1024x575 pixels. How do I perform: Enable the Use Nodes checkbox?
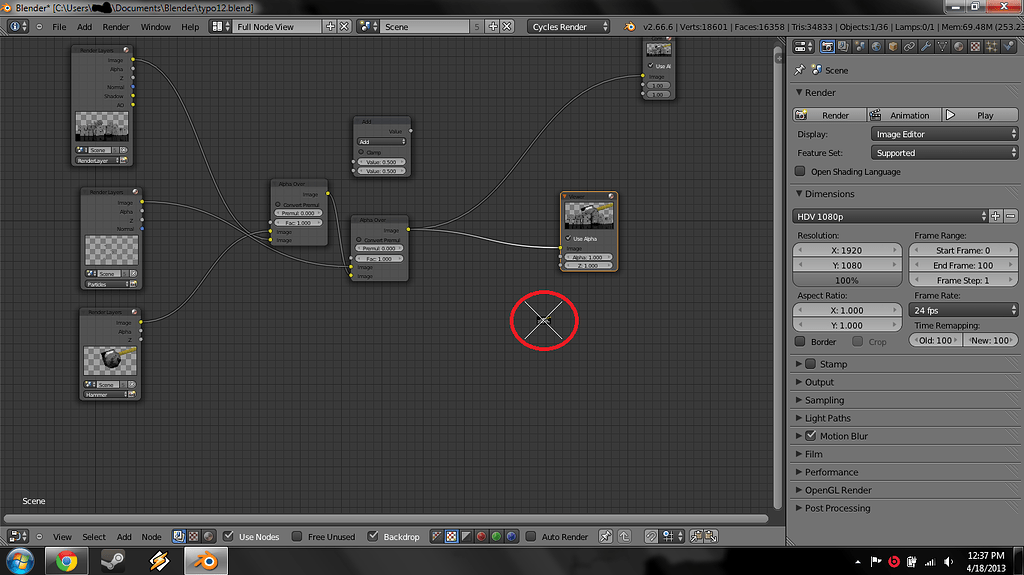[x=228, y=536]
